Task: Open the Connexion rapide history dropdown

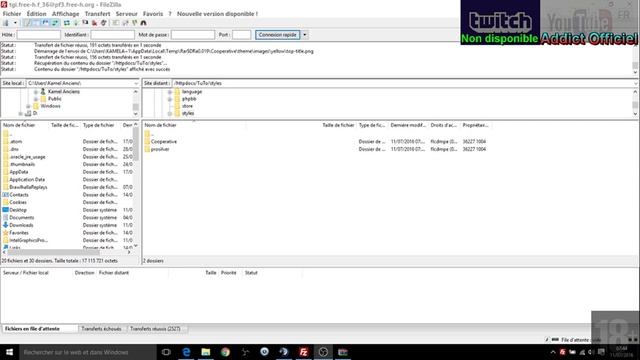Action: click(x=304, y=35)
